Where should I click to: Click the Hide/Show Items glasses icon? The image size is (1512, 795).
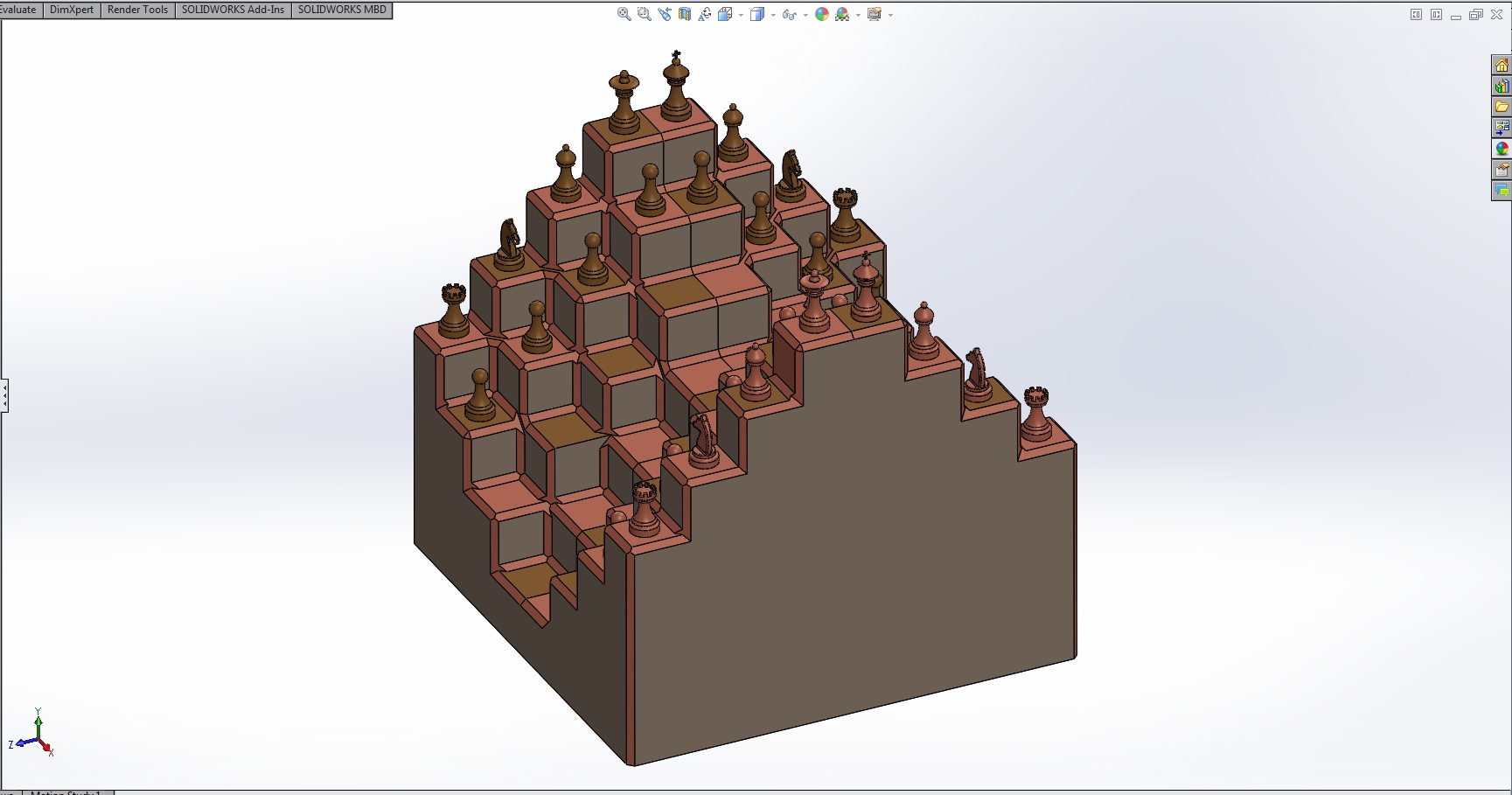pos(789,14)
